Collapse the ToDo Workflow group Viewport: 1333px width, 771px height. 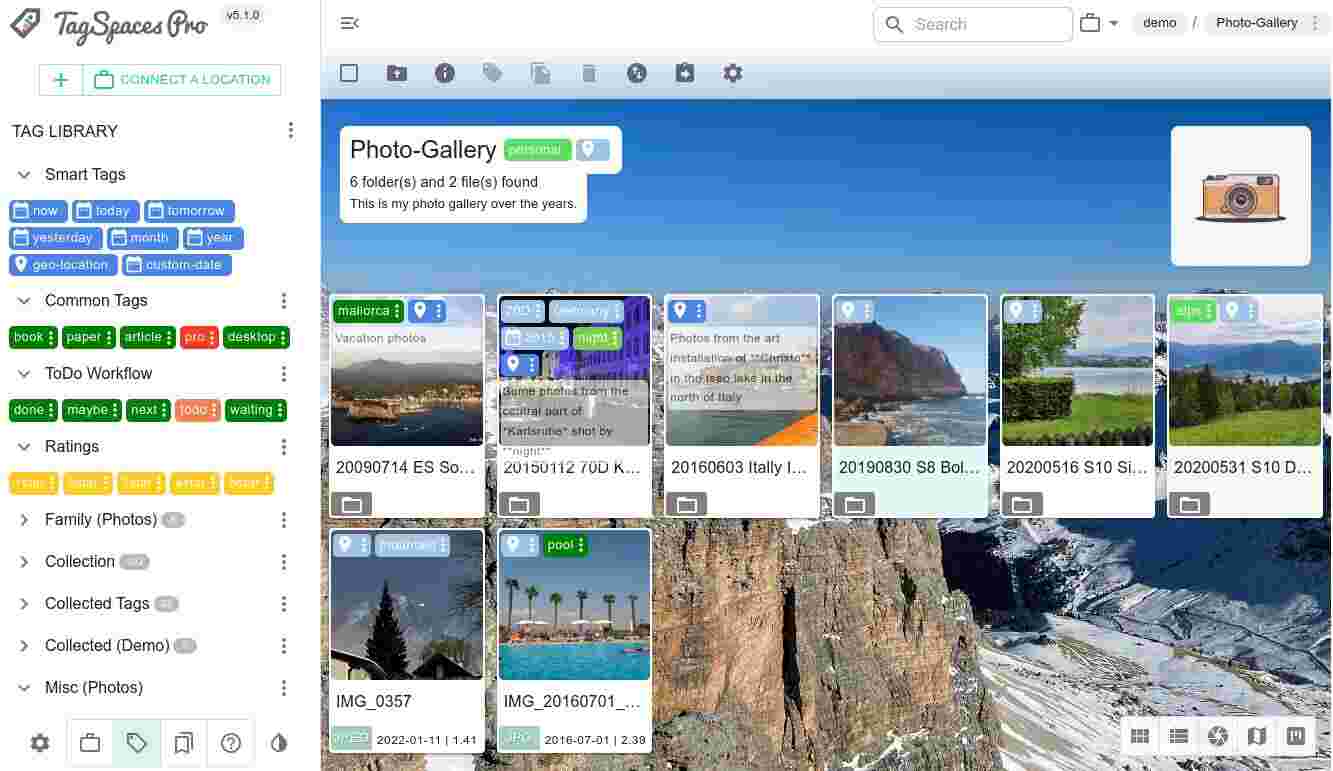(x=24, y=373)
